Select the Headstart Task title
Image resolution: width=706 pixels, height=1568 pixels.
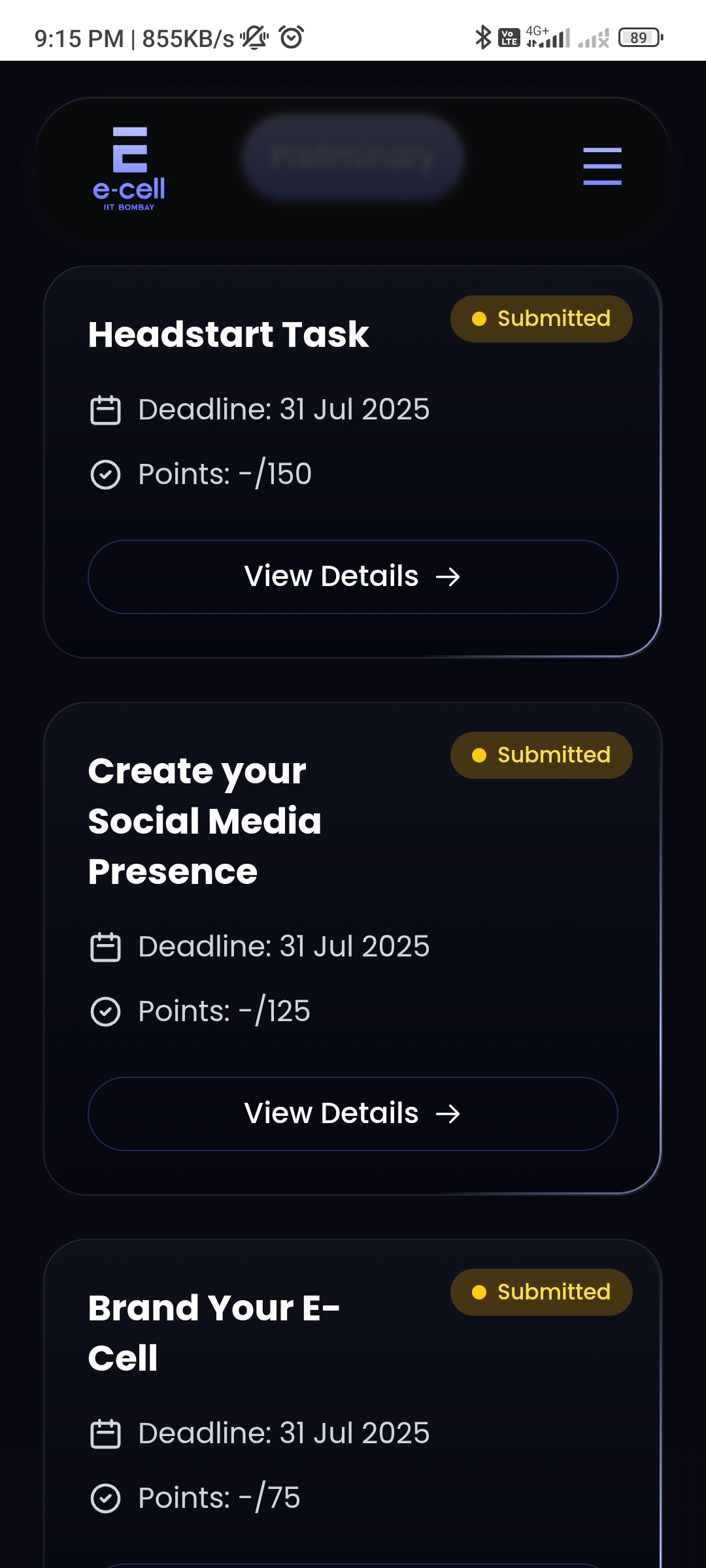[x=229, y=335]
